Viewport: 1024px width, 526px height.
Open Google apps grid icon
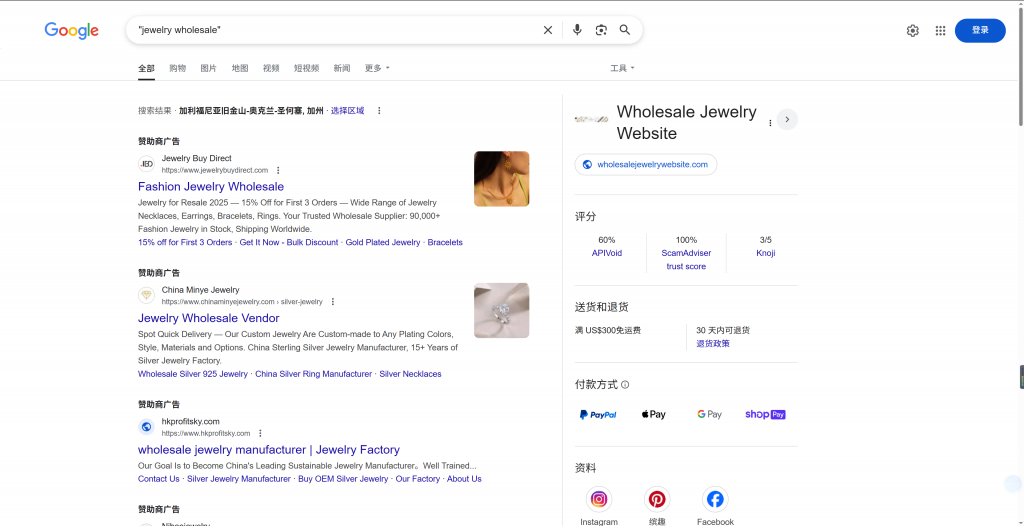(x=940, y=31)
